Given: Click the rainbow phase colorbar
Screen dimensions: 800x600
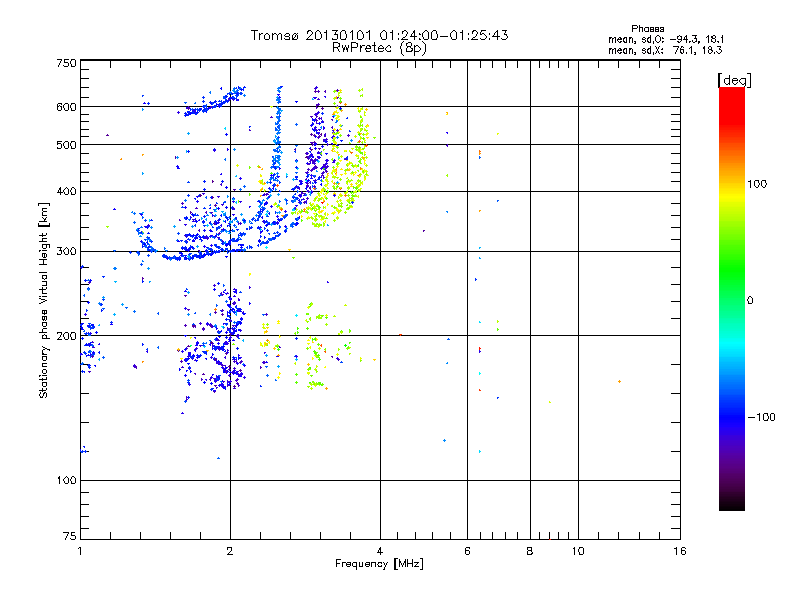Looking at the screenshot, I should [x=732, y=298].
